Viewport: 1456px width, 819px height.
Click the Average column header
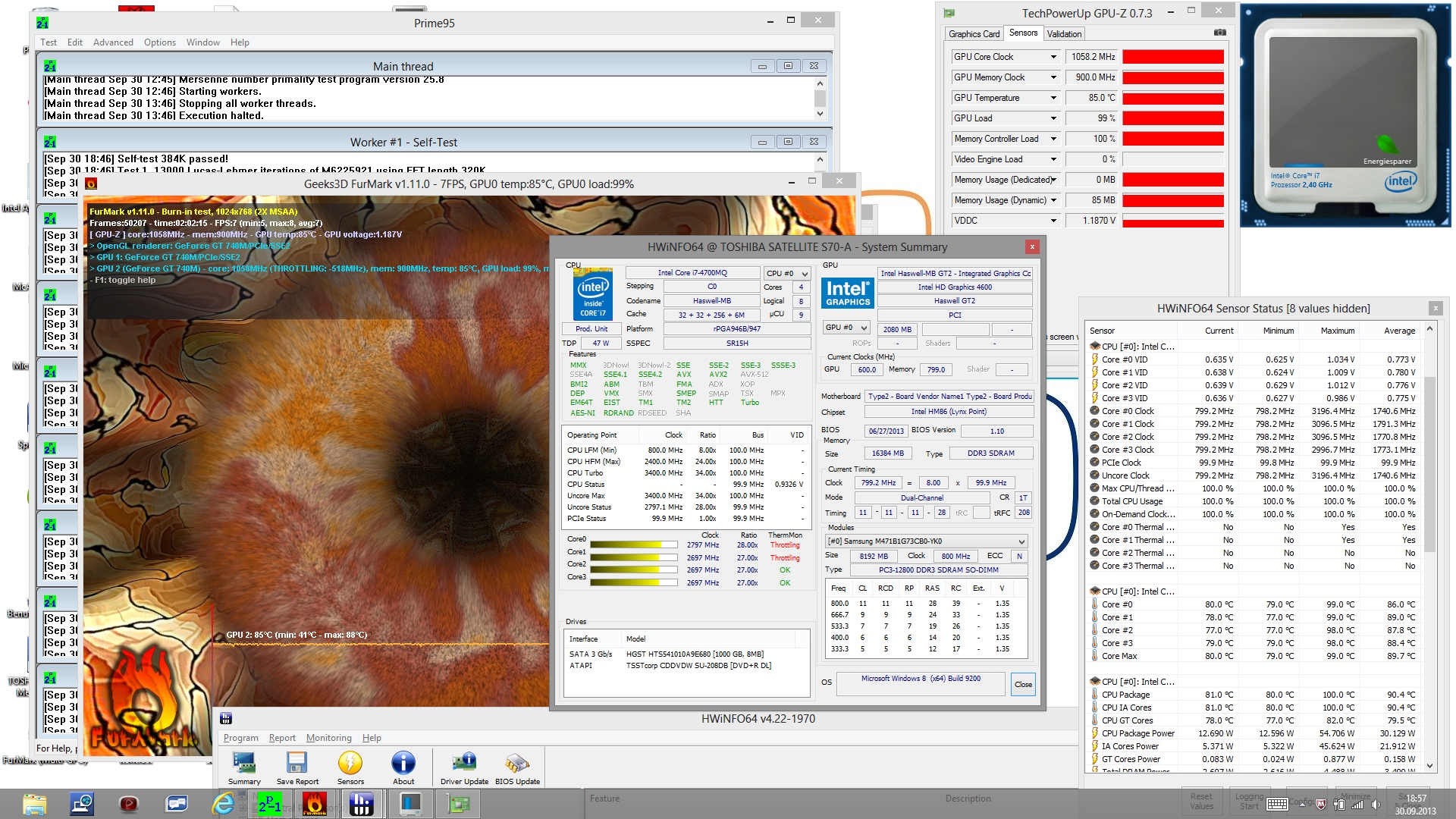[x=1399, y=331]
